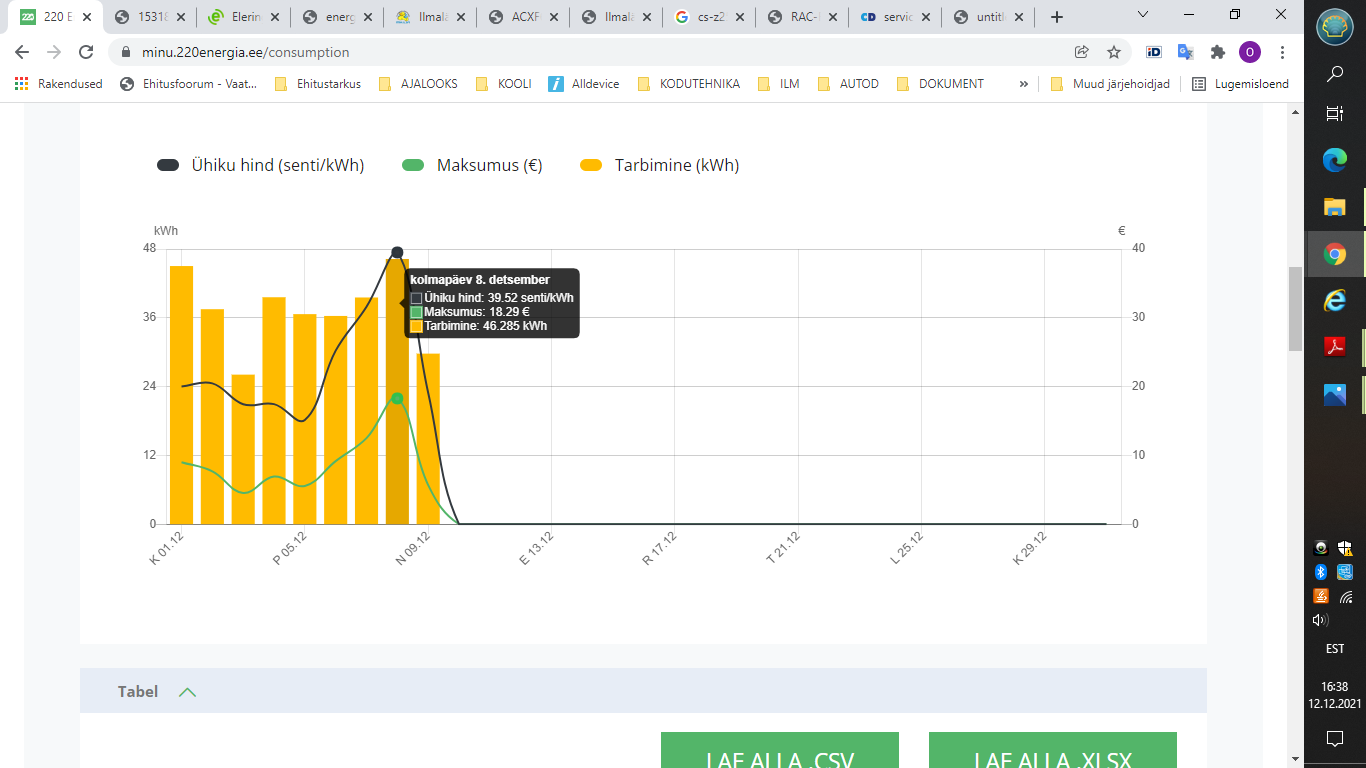Viewport: 1366px width, 768px height.
Task: Toggle the Ühiku hind legend series
Action: [x=261, y=165]
